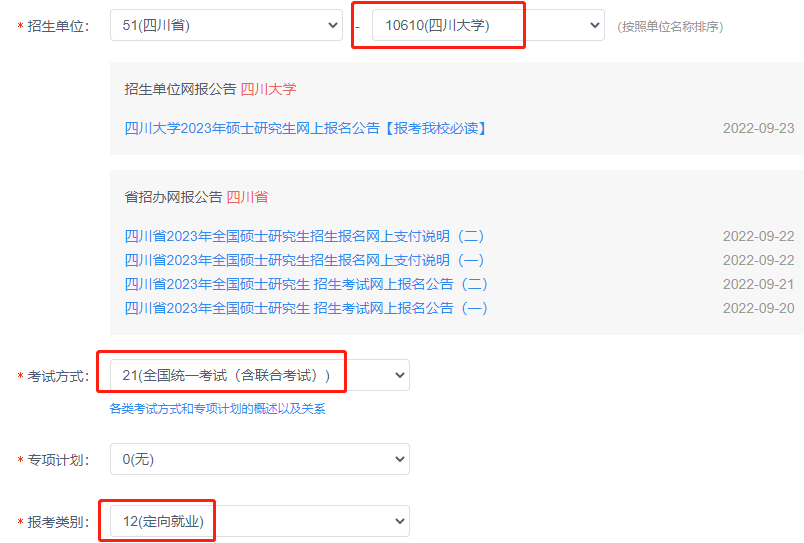Open 四川省 网上支付说明（二） link

tap(305, 236)
